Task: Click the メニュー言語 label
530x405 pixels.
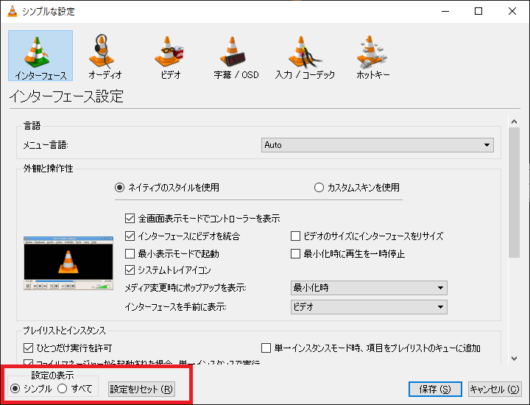Action: 45,145
